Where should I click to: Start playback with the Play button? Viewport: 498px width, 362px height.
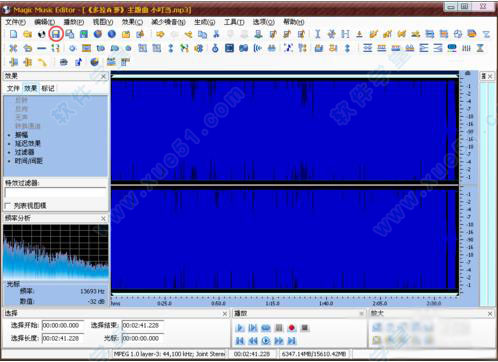240,328
